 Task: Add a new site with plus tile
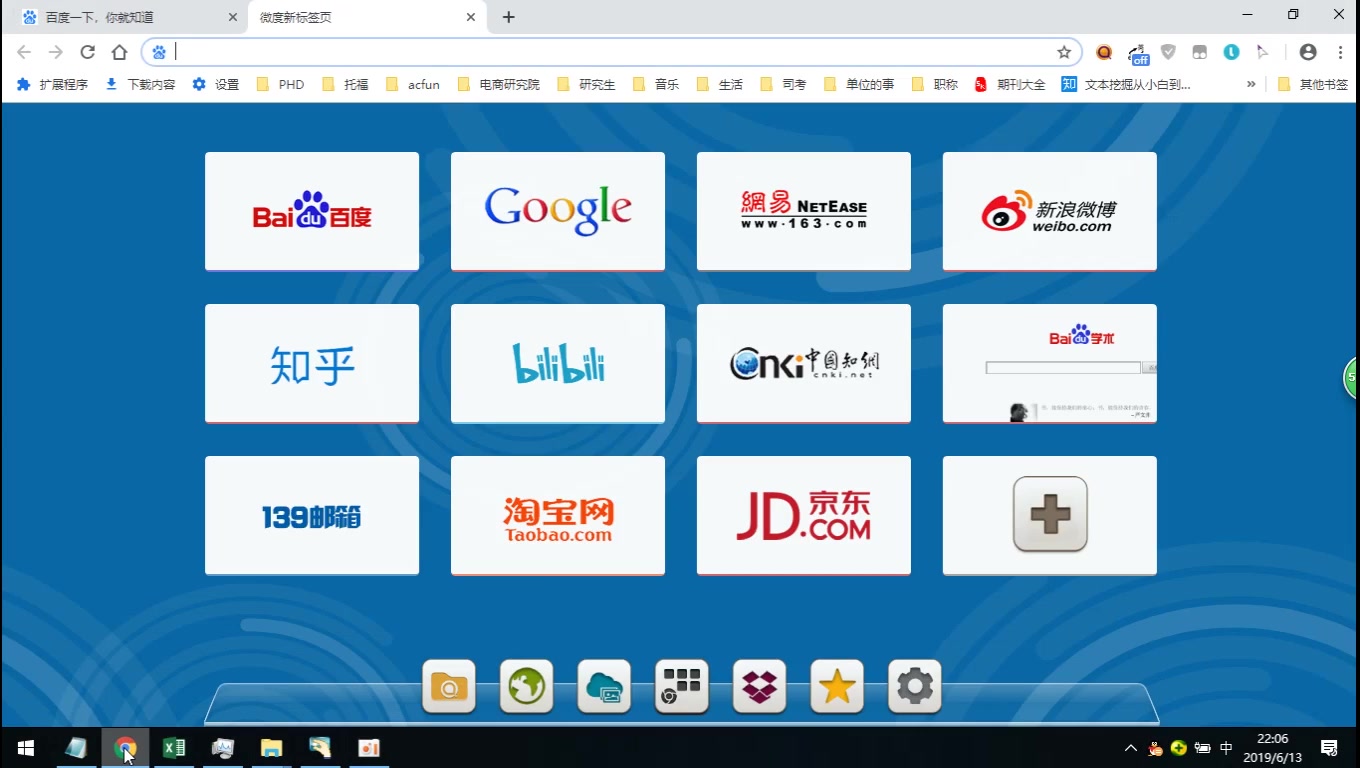[x=1050, y=515]
